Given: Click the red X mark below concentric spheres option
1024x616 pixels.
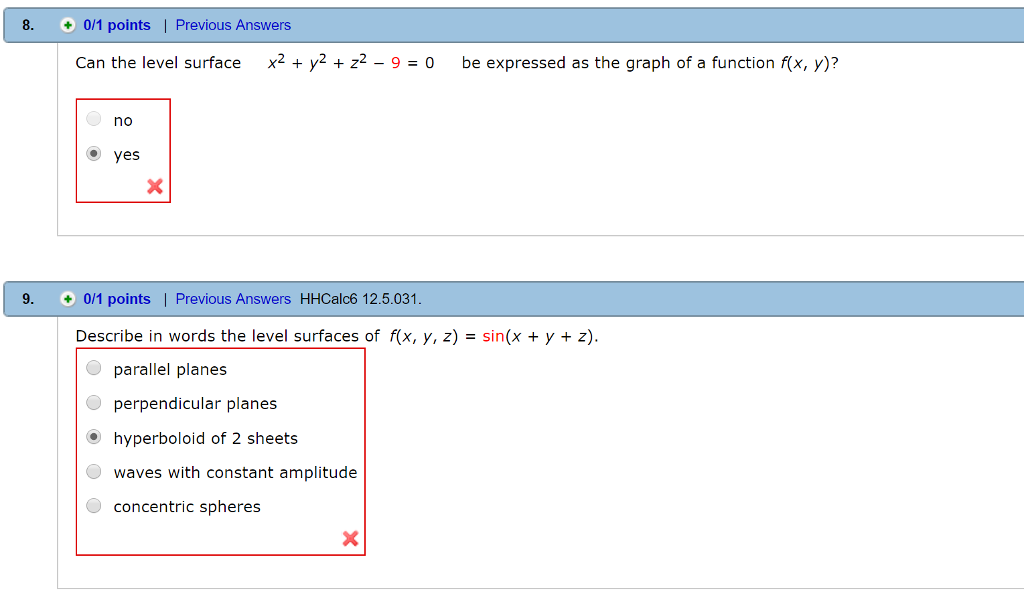Looking at the screenshot, I should point(350,538).
